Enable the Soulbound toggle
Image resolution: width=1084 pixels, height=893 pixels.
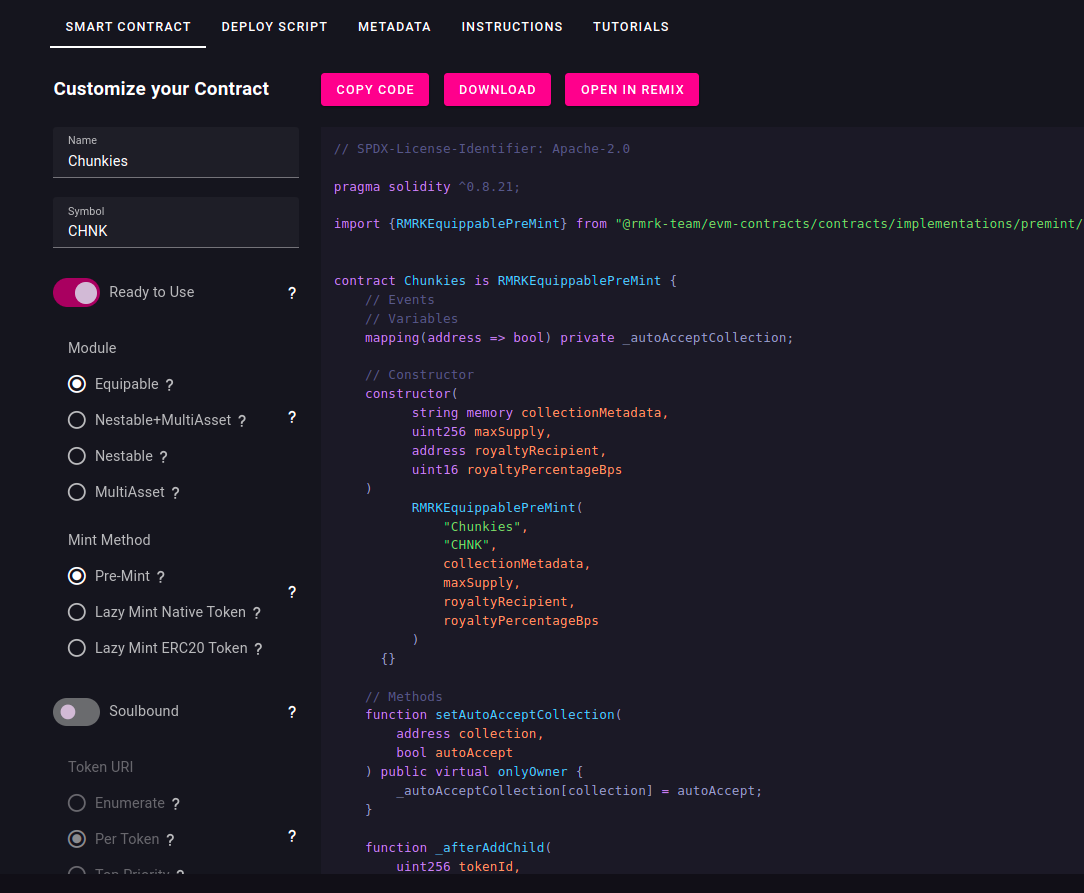[x=77, y=711]
